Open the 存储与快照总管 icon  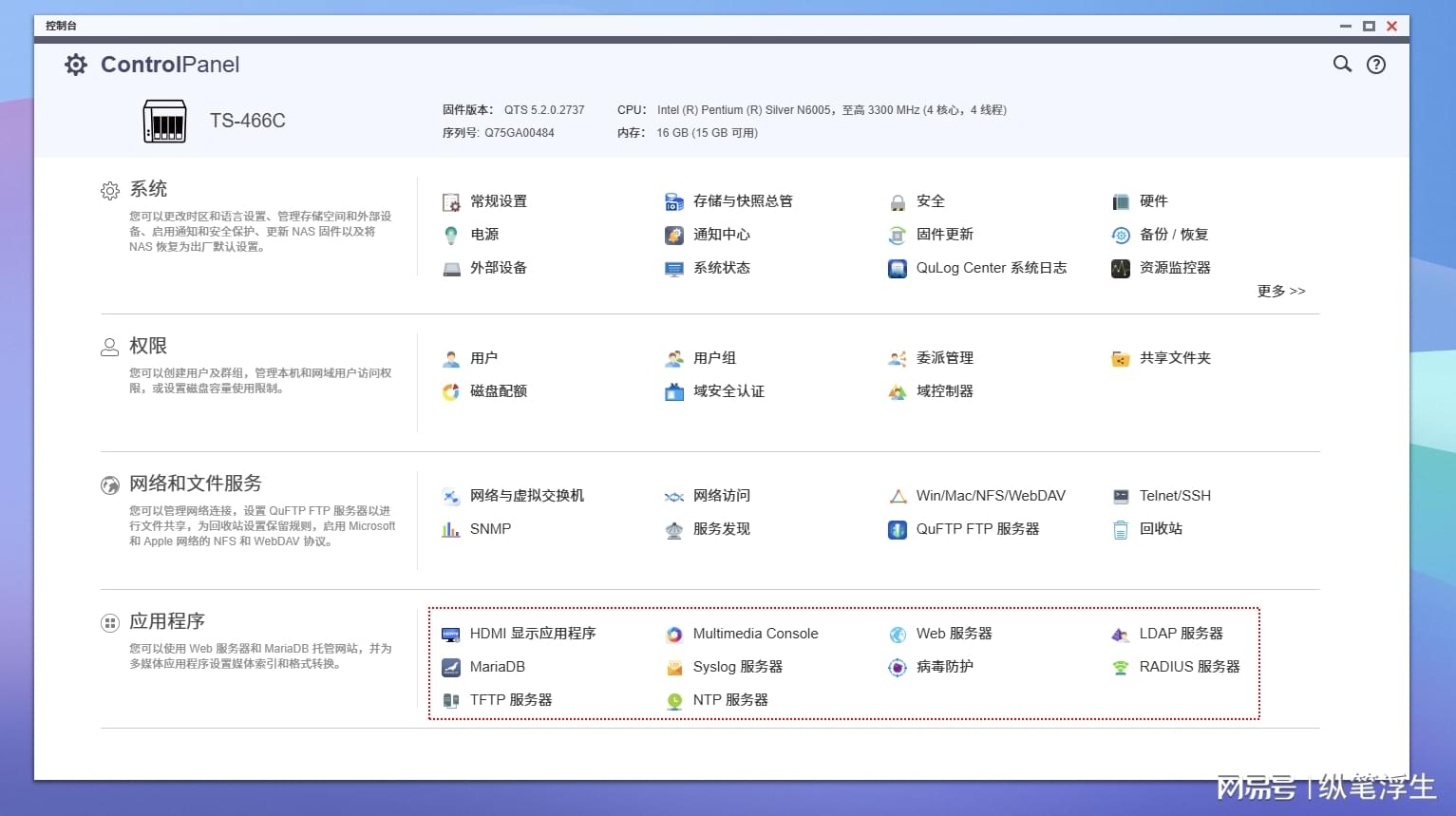point(674,201)
